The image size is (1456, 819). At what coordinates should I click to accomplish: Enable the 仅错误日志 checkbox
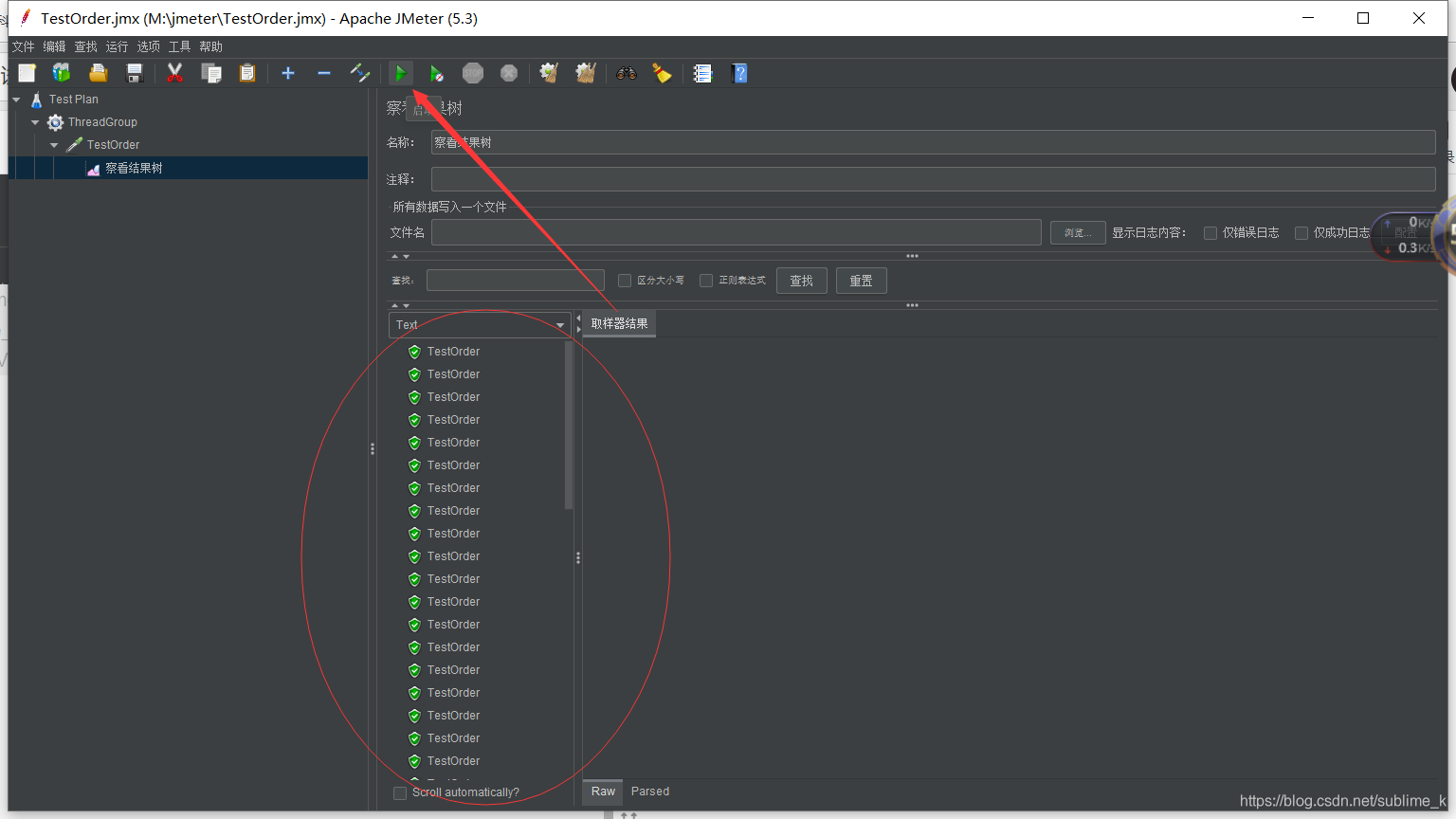coord(1210,233)
